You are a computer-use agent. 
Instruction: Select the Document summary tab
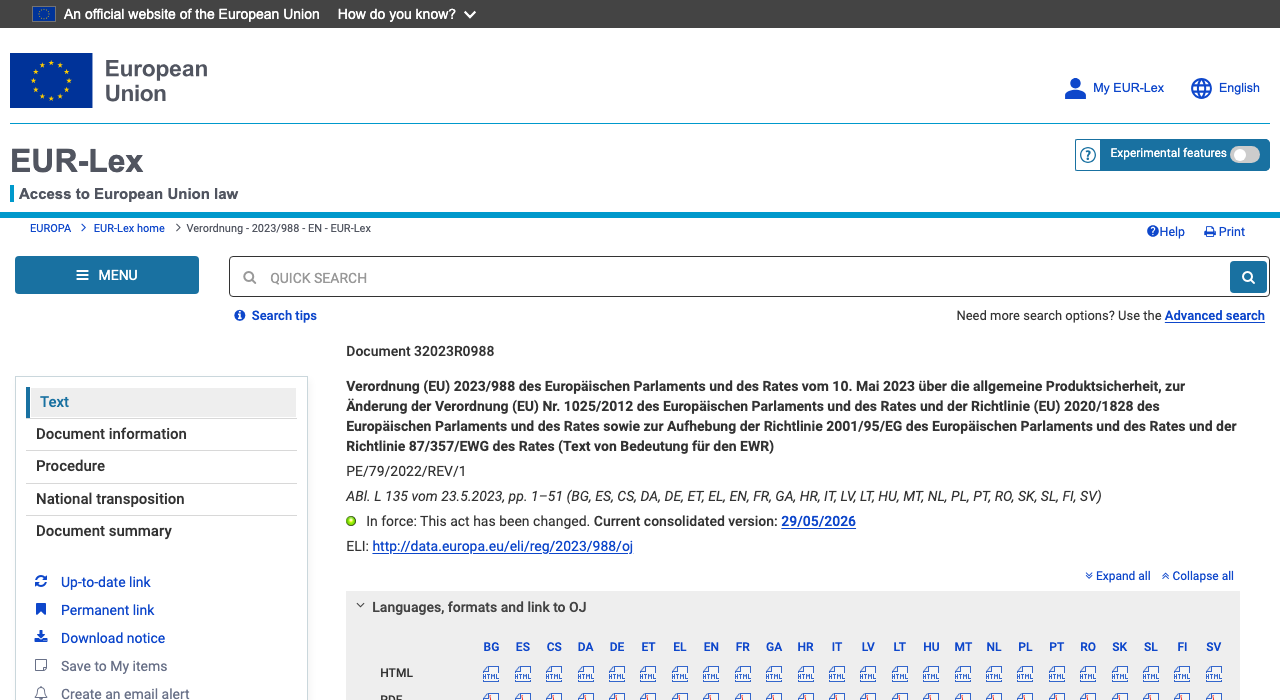161,531
